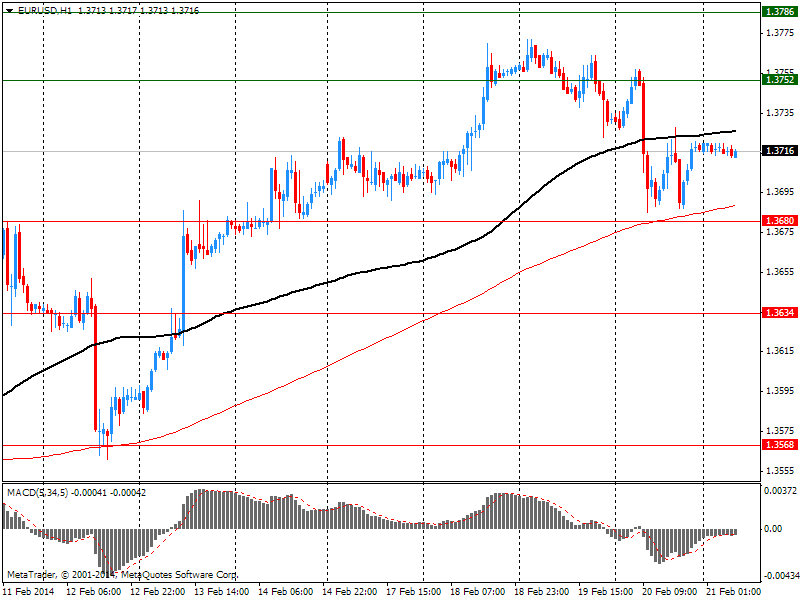This screenshot has width=800, height=600.
Task: Click the 13 Feb 14:00 time label
Action: (221, 591)
